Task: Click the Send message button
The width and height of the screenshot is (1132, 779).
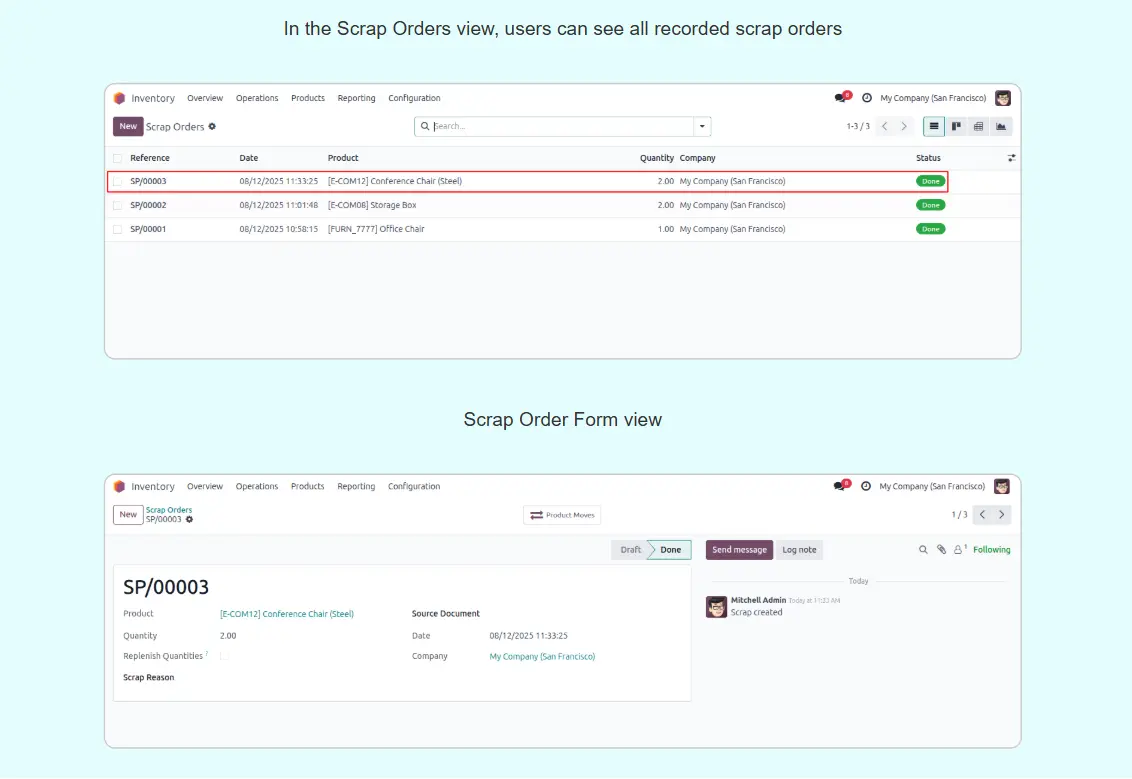Action: tap(739, 550)
